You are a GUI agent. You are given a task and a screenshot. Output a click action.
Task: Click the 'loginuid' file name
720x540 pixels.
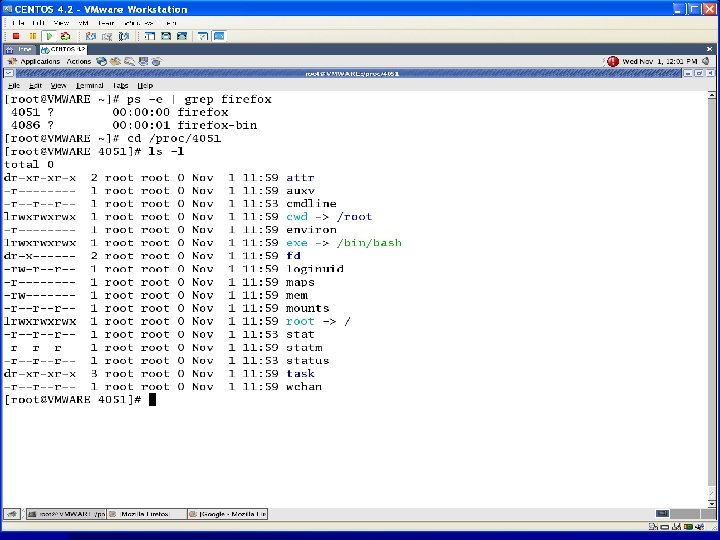point(315,269)
